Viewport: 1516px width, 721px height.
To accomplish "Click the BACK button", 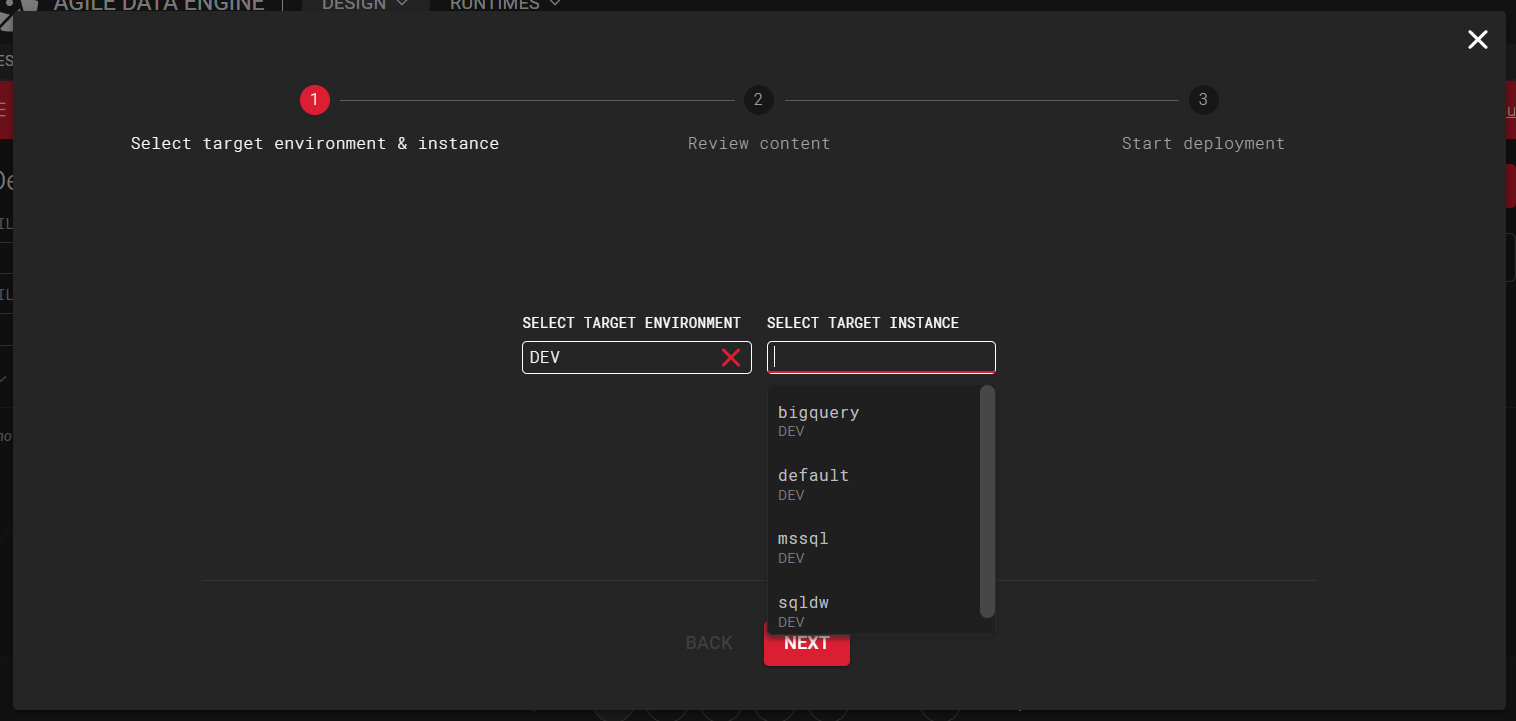I will pyautogui.click(x=709, y=643).
